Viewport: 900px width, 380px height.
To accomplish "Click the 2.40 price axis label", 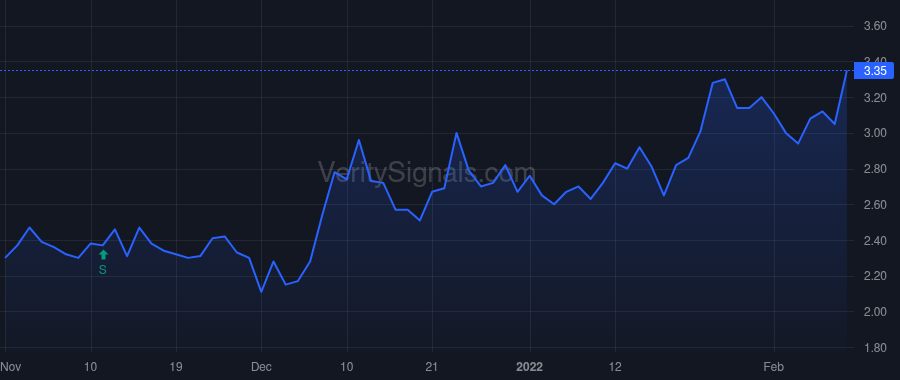I will click(x=875, y=241).
